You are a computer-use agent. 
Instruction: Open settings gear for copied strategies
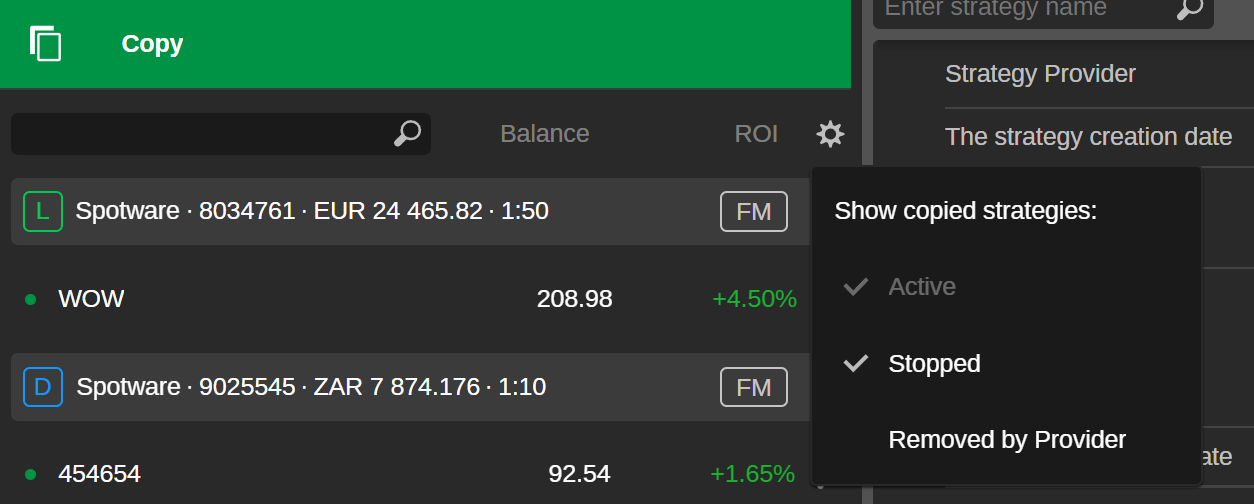click(x=830, y=134)
